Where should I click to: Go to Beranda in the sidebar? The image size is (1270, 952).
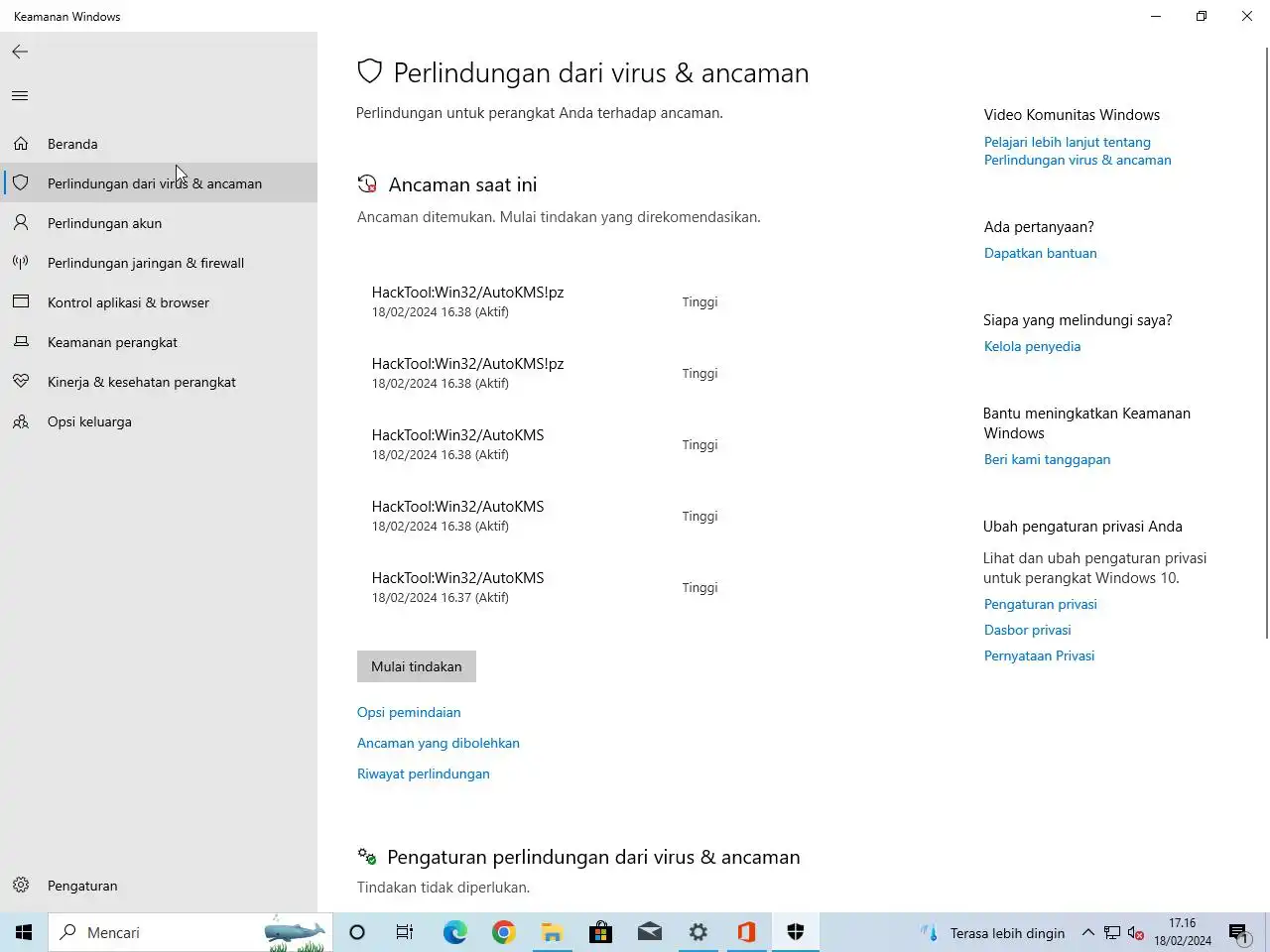[159, 144]
